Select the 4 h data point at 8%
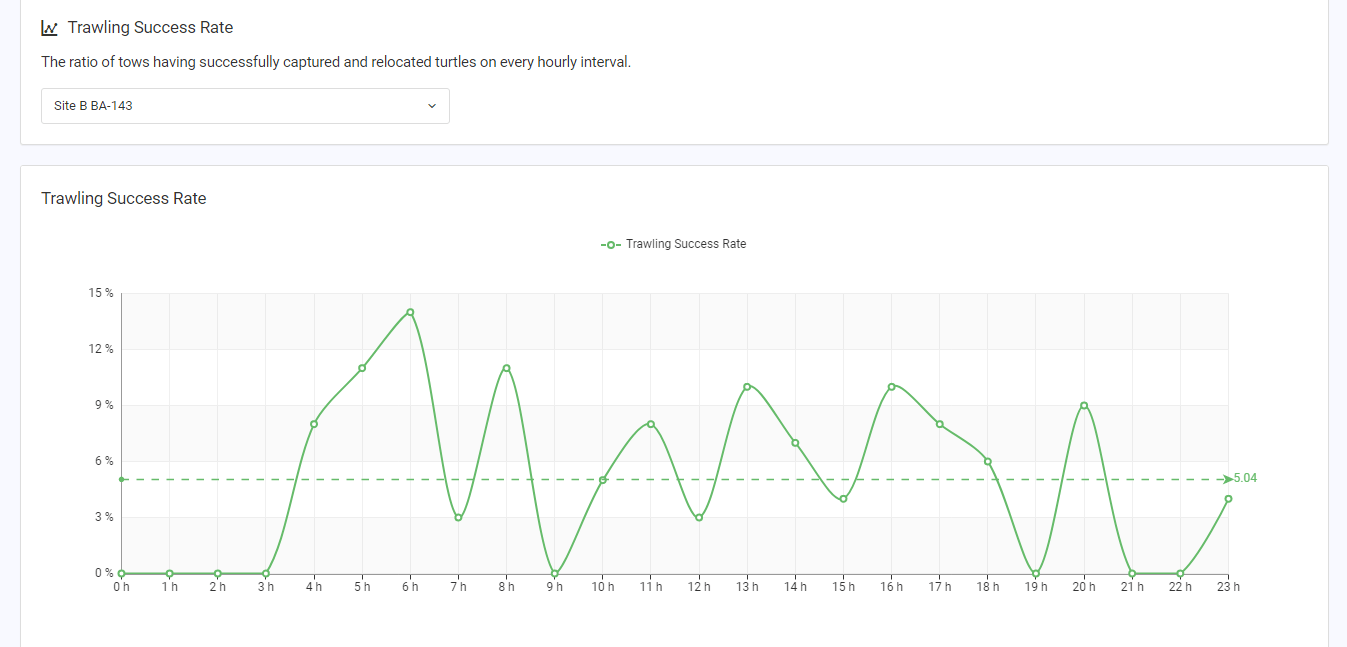Image resolution: width=1347 pixels, height=647 pixels. (x=314, y=424)
